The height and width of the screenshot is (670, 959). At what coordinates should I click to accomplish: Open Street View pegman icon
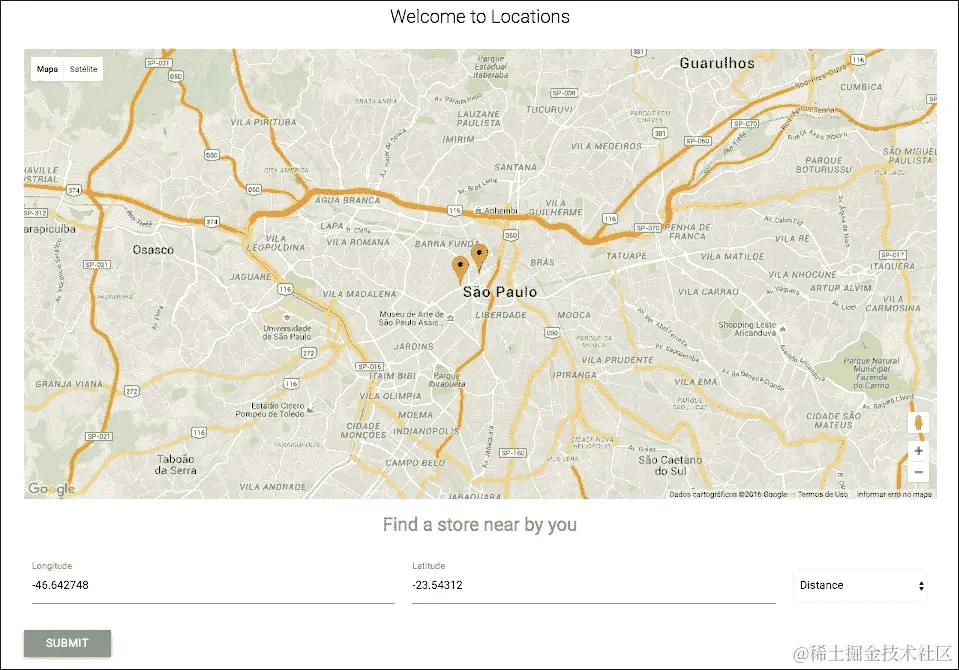pos(918,422)
